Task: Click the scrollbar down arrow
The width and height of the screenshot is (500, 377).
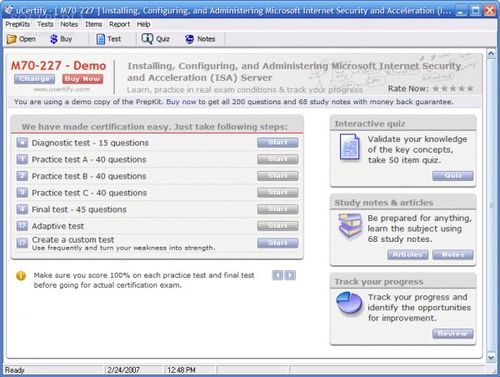Action: [x=491, y=357]
